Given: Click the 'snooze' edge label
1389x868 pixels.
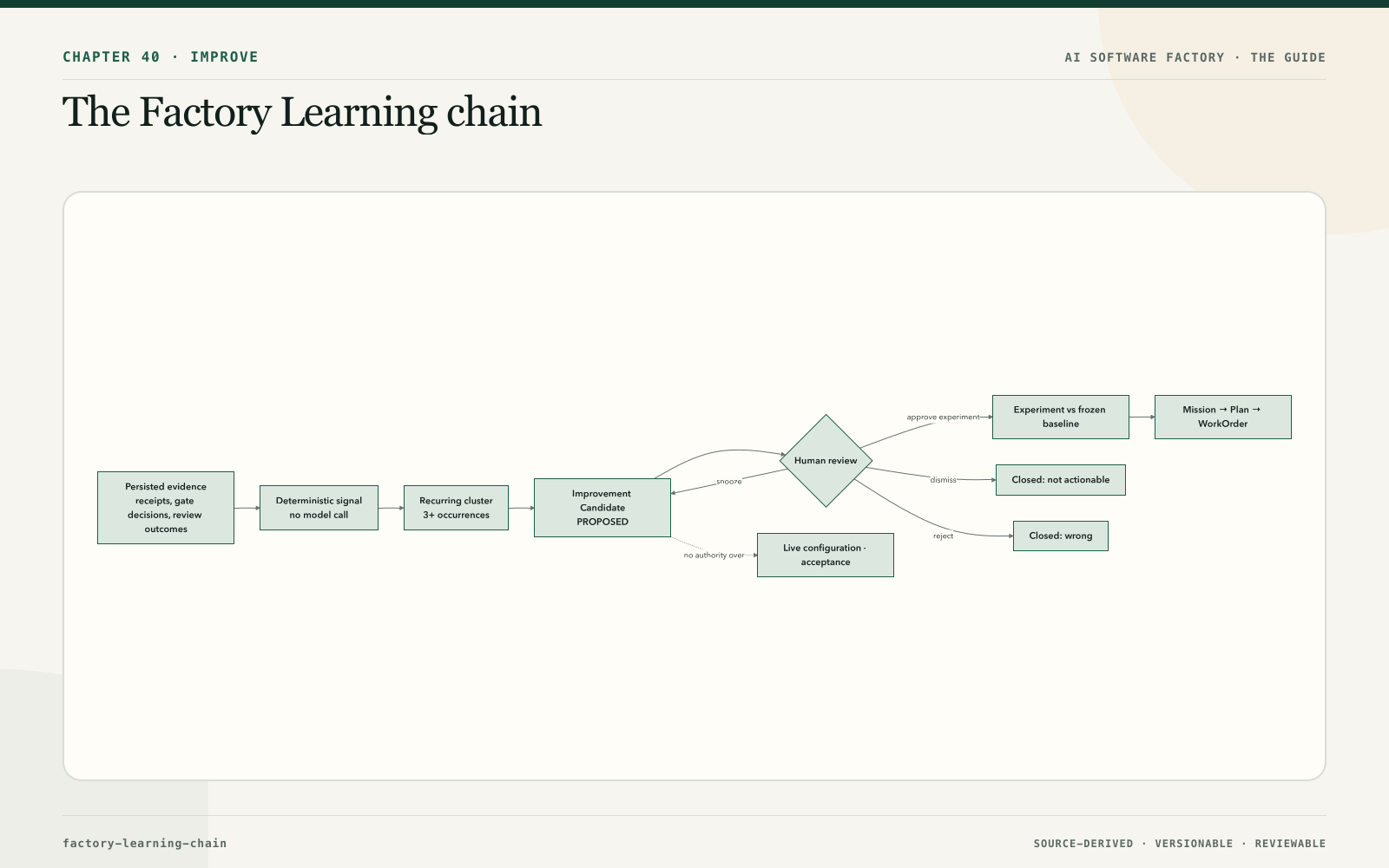Looking at the screenshot, I should [729, 482].
